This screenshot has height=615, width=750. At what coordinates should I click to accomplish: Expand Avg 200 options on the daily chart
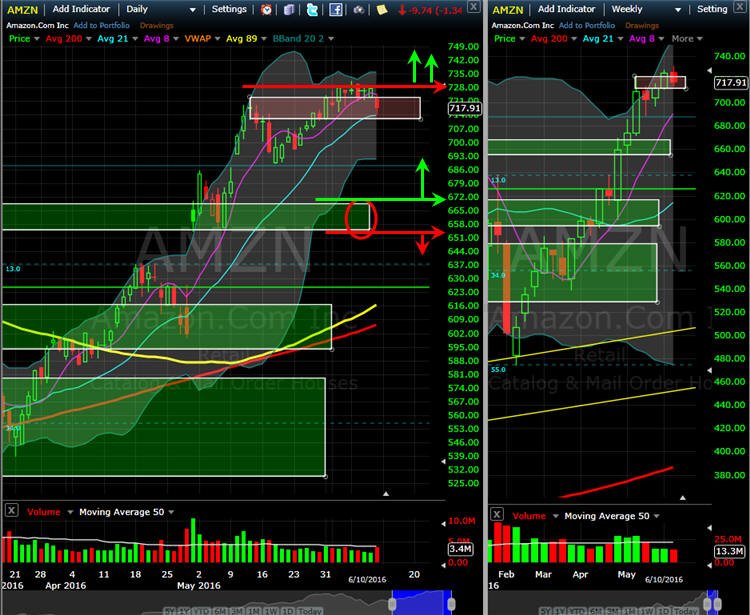click(89, 39)
